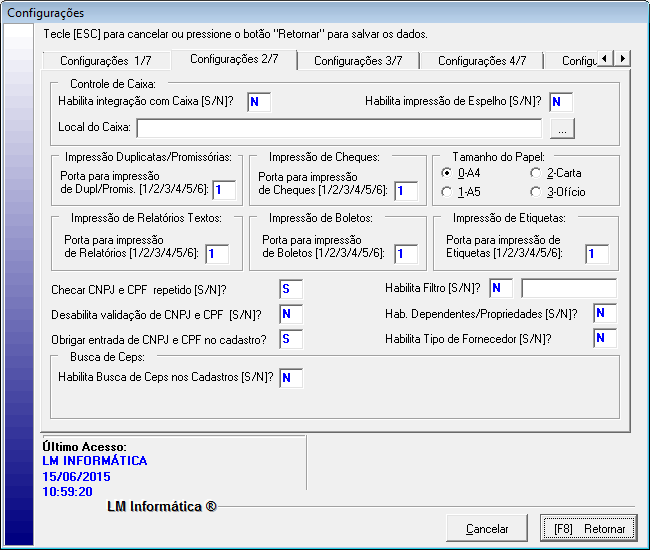Focus the Checar CNPJ e CPF repetido field
The width and height of the screenshot is (650, 550).
click(x=290, y=290)
